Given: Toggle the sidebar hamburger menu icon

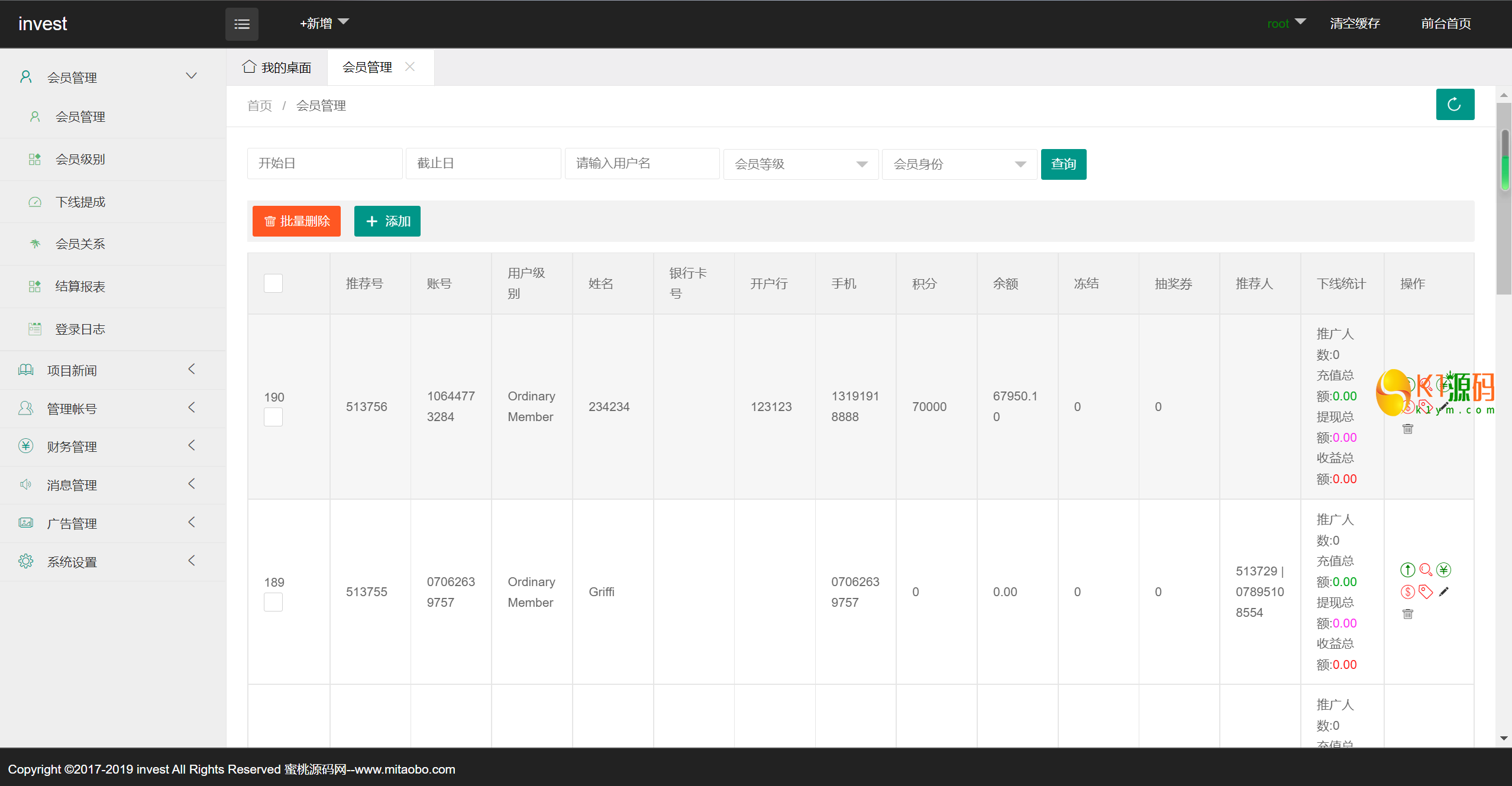Looking at the screenshot, I should click(241, 24).
